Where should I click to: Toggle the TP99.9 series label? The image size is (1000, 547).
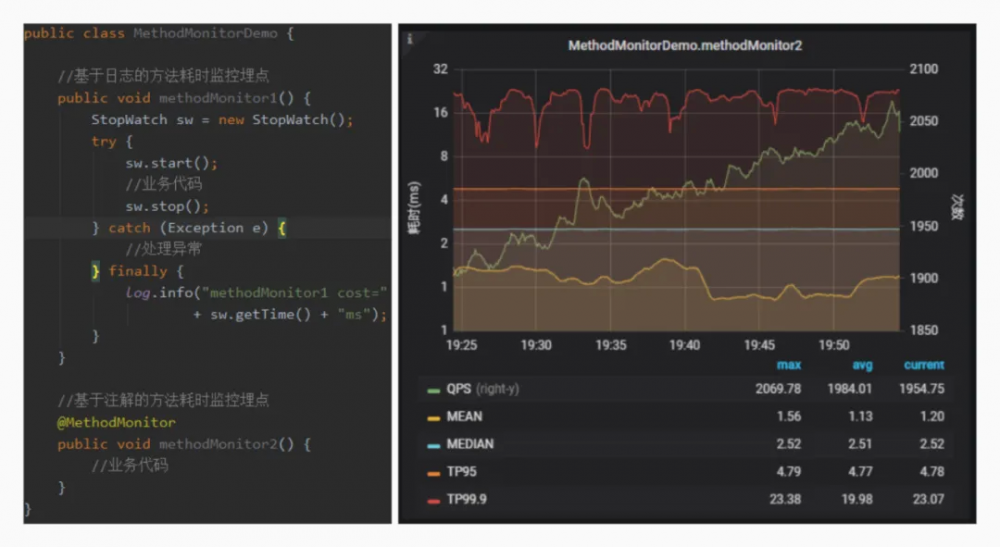[469, 499]
